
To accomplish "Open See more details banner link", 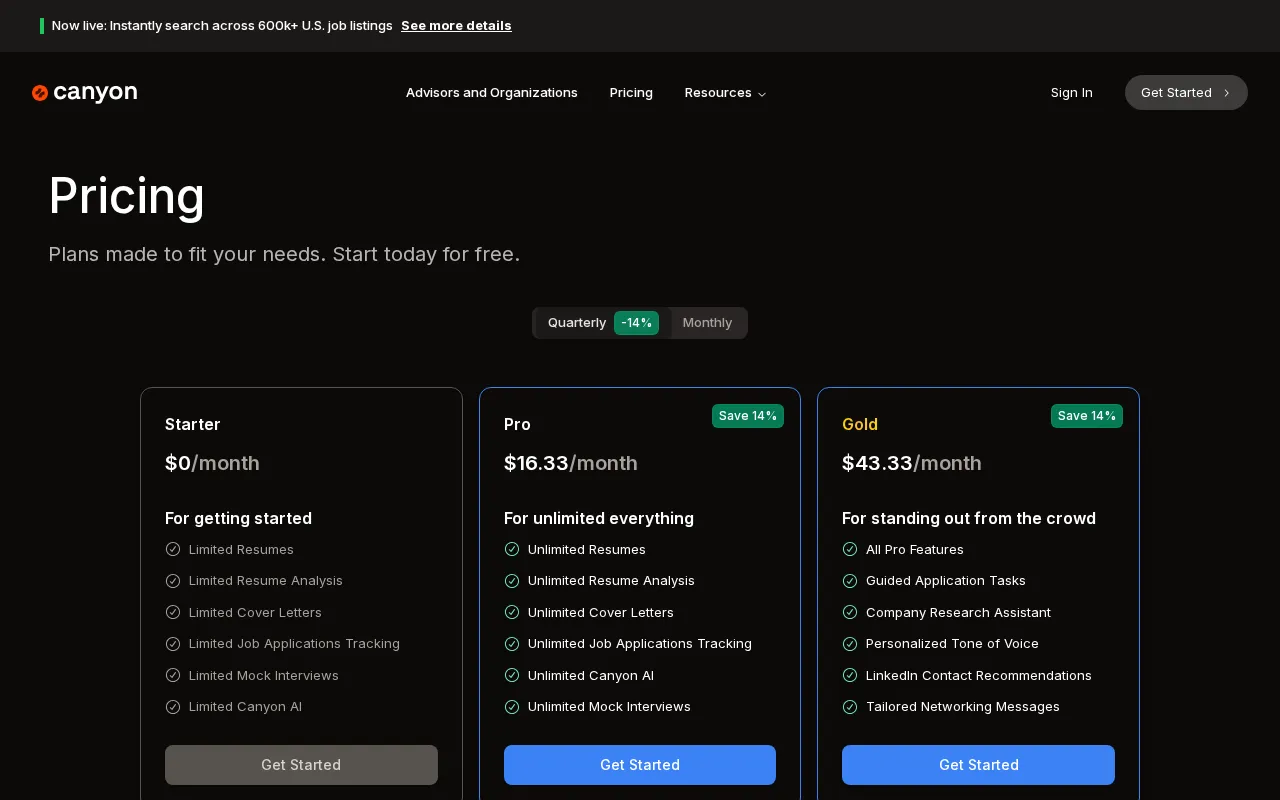I will (x=456, y=26).
